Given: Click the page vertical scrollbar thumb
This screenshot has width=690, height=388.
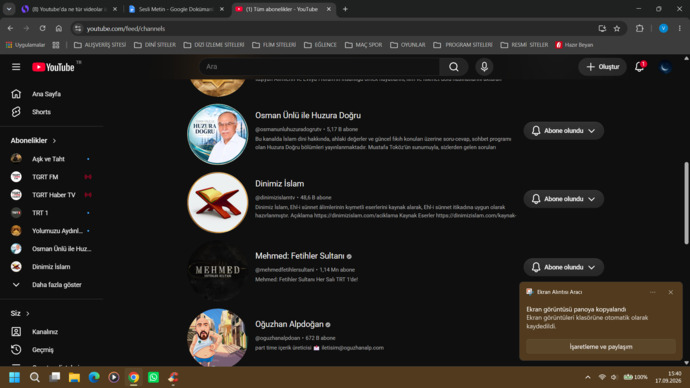Looking at the screenshot, I should click(x=686, y=203).
